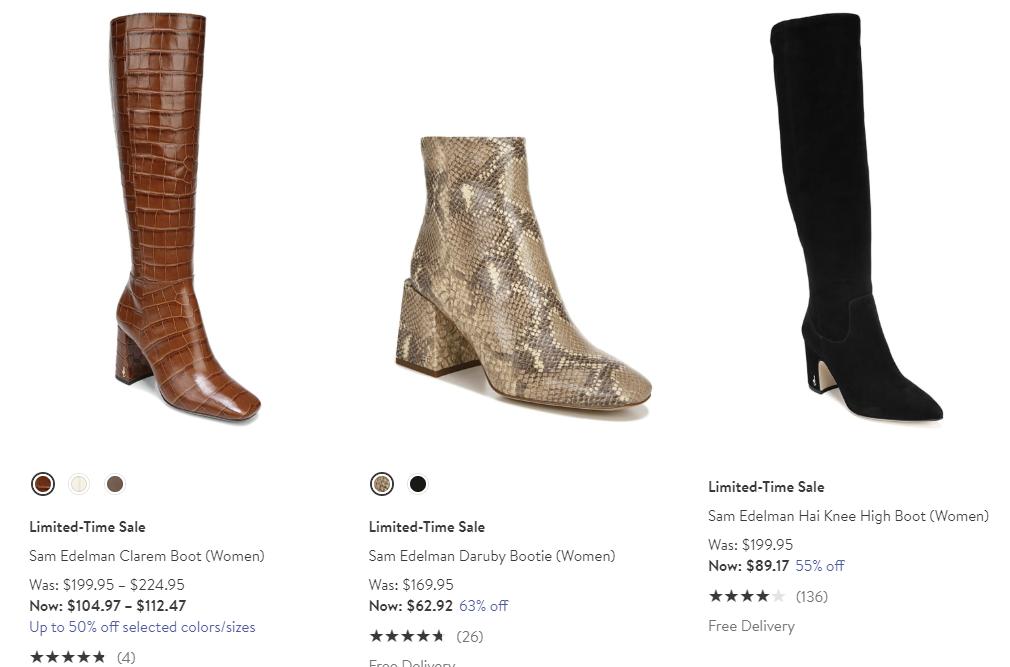This screenshot has width=1010, height=667.
Task: Click the star rating for Hai Knee High Boot
Action: [x=746, y=596]
